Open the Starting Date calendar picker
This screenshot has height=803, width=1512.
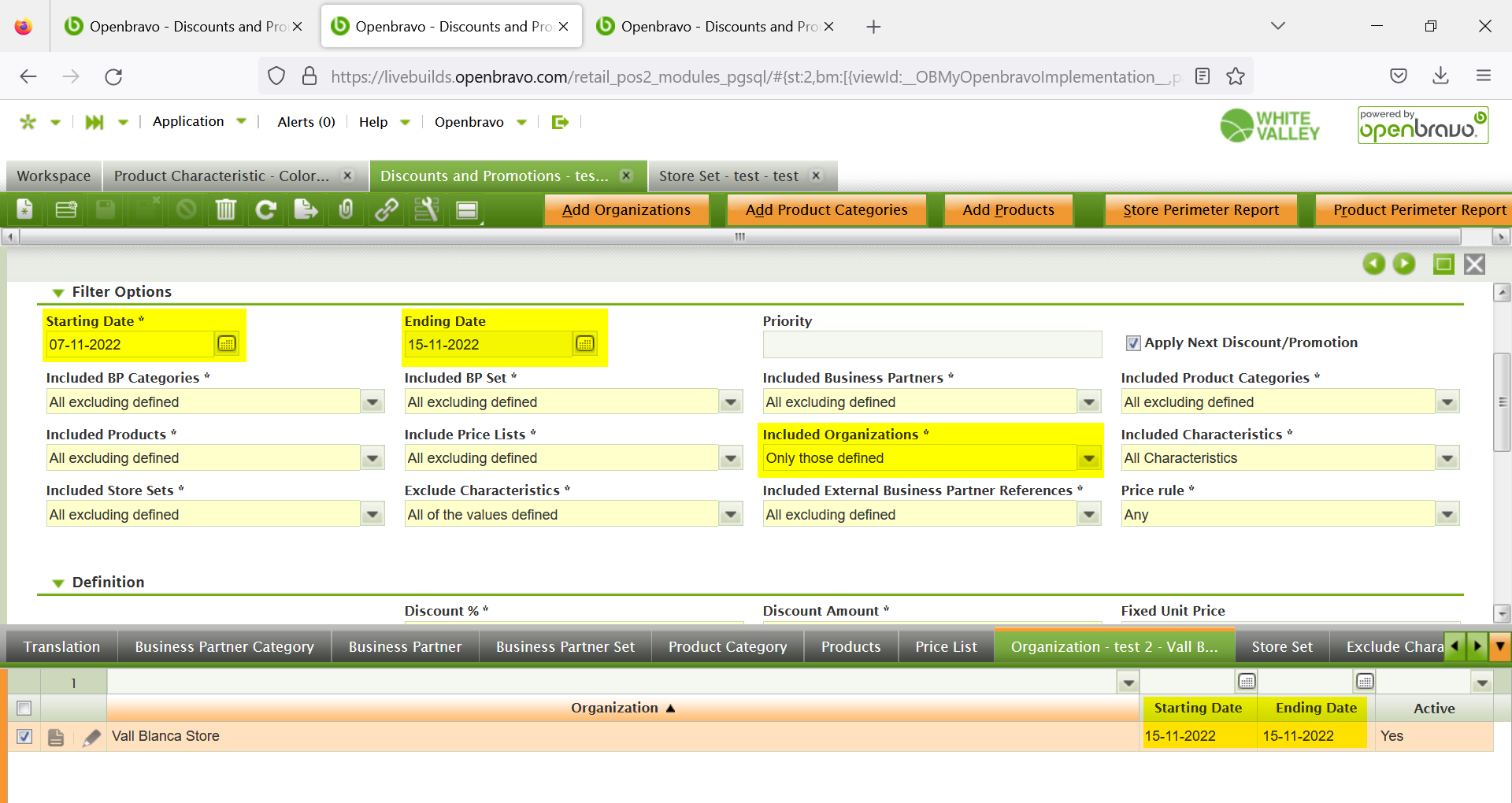pyautogui.click(x=227, y=344)
